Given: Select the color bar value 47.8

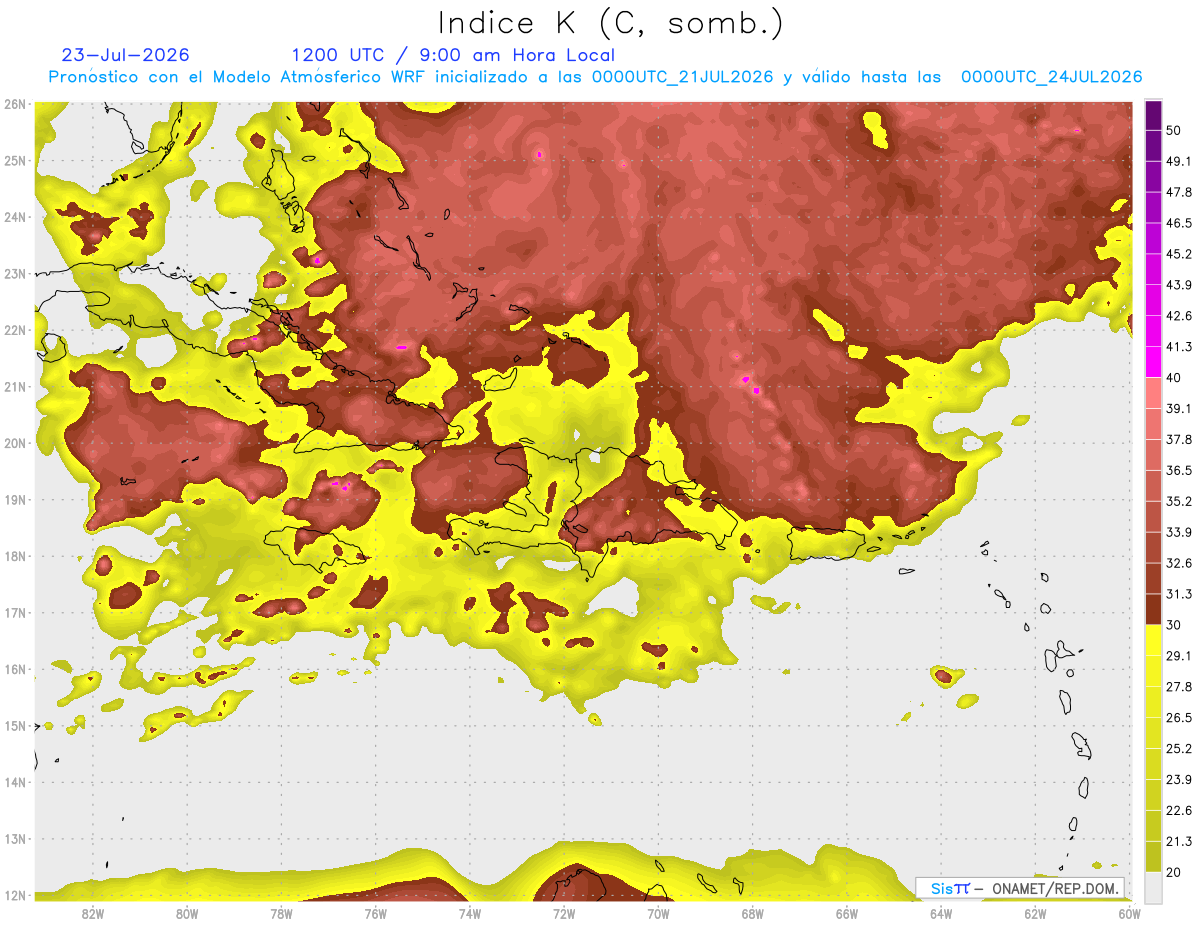Looking at the screenshot, I should 1178,192.
